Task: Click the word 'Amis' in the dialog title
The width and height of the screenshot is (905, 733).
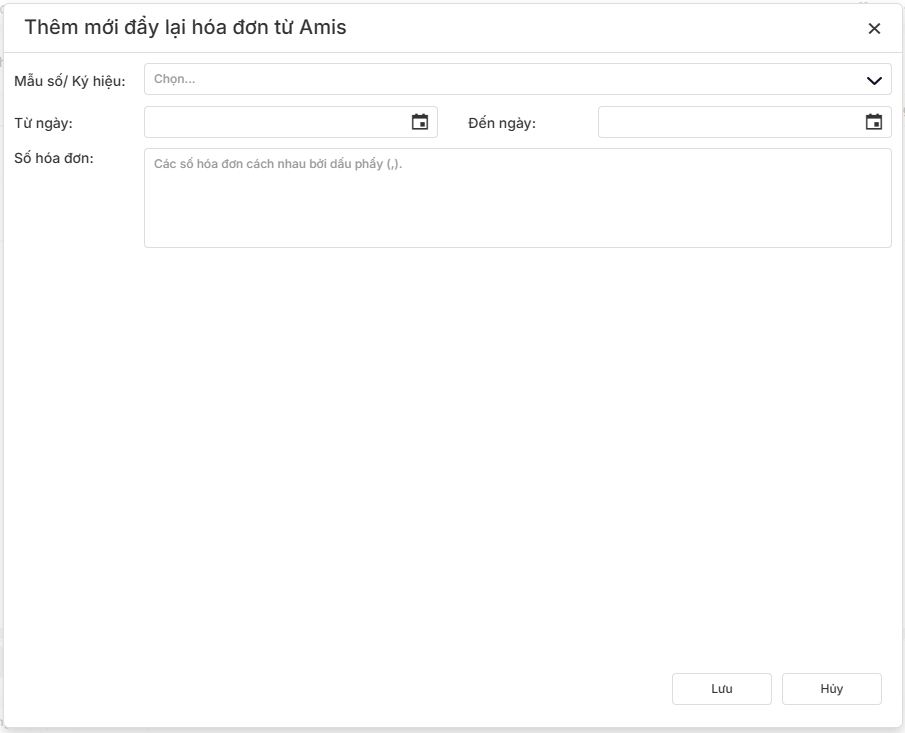Action: click(x=323, y=27)
